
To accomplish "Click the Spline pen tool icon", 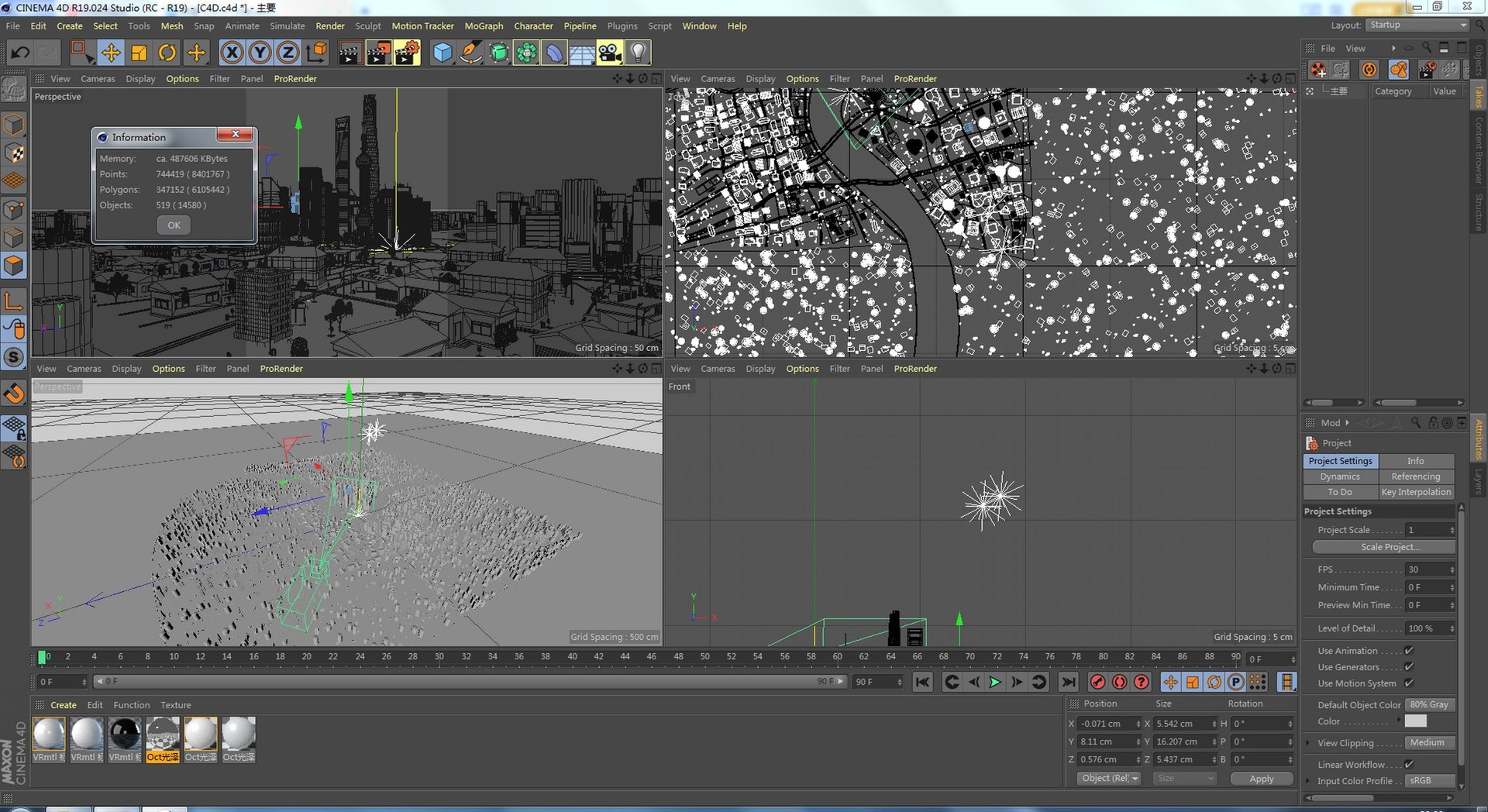I will tap(470, 53).
